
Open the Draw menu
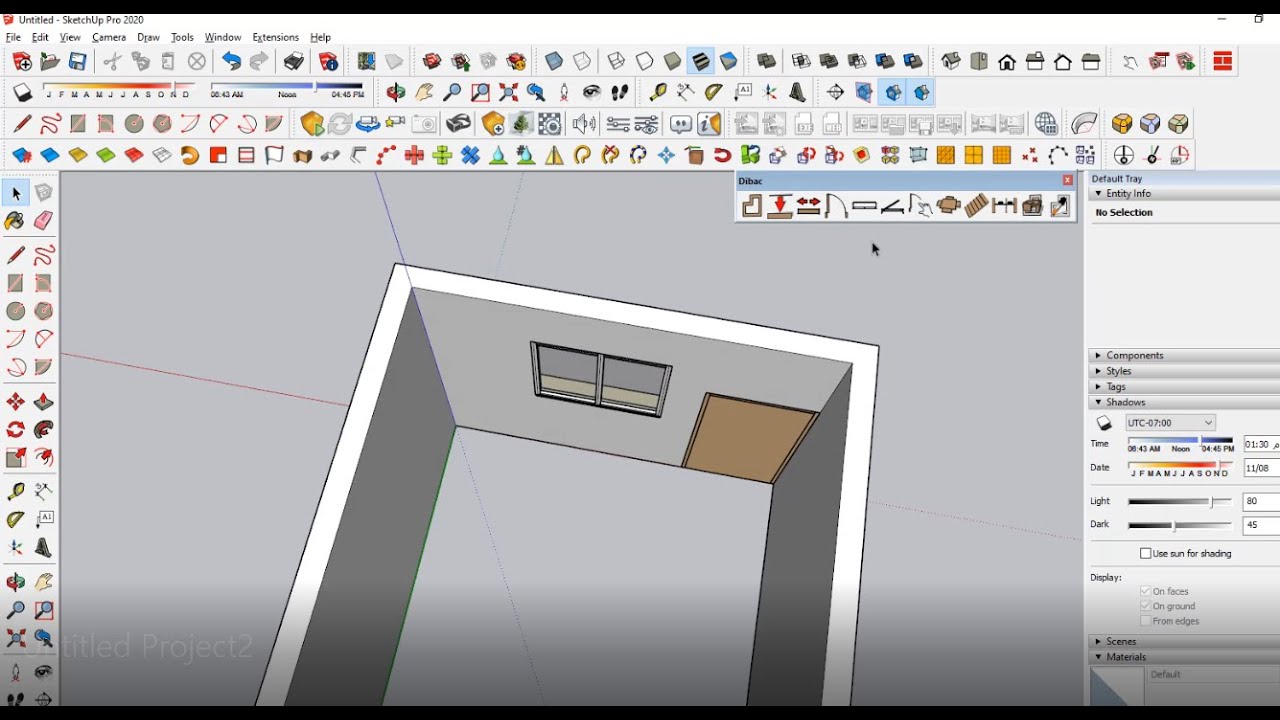[x=148, y=37]
